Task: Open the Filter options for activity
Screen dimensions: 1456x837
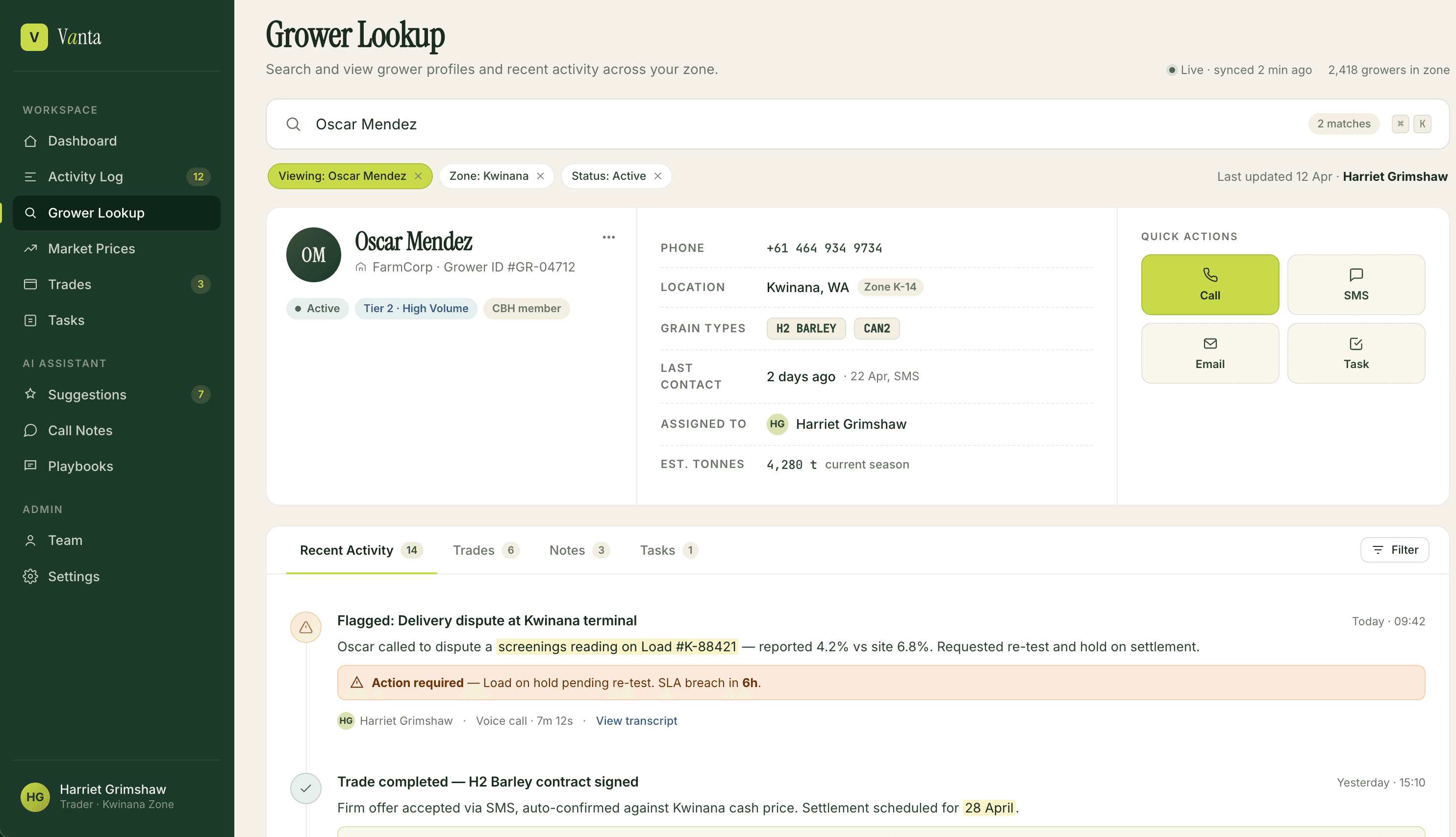Action: click(1394, 549)
